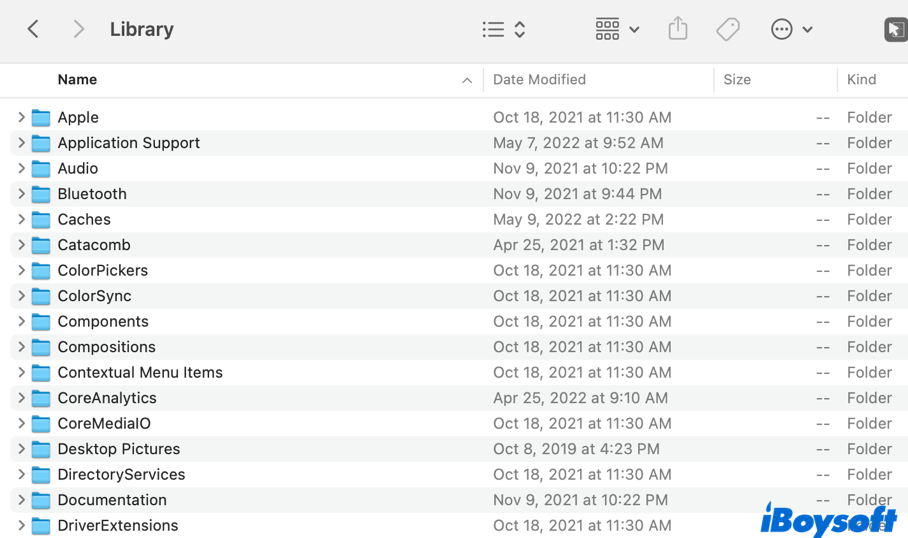Click the back navigation arrow
The image size is (908, 538).
click(33, 29)
